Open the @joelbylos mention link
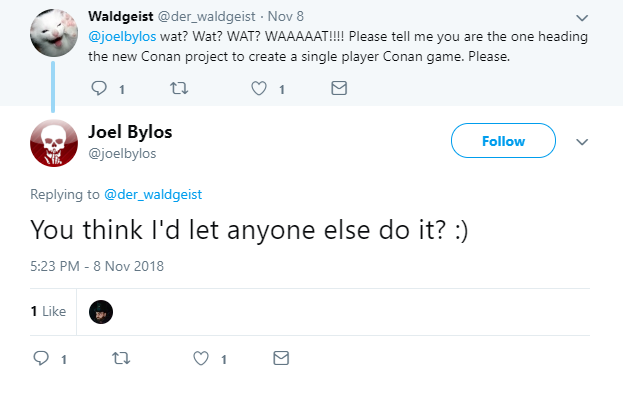This screenshot has height=396, width=623. pyautogui.click(x=122, y=37)
